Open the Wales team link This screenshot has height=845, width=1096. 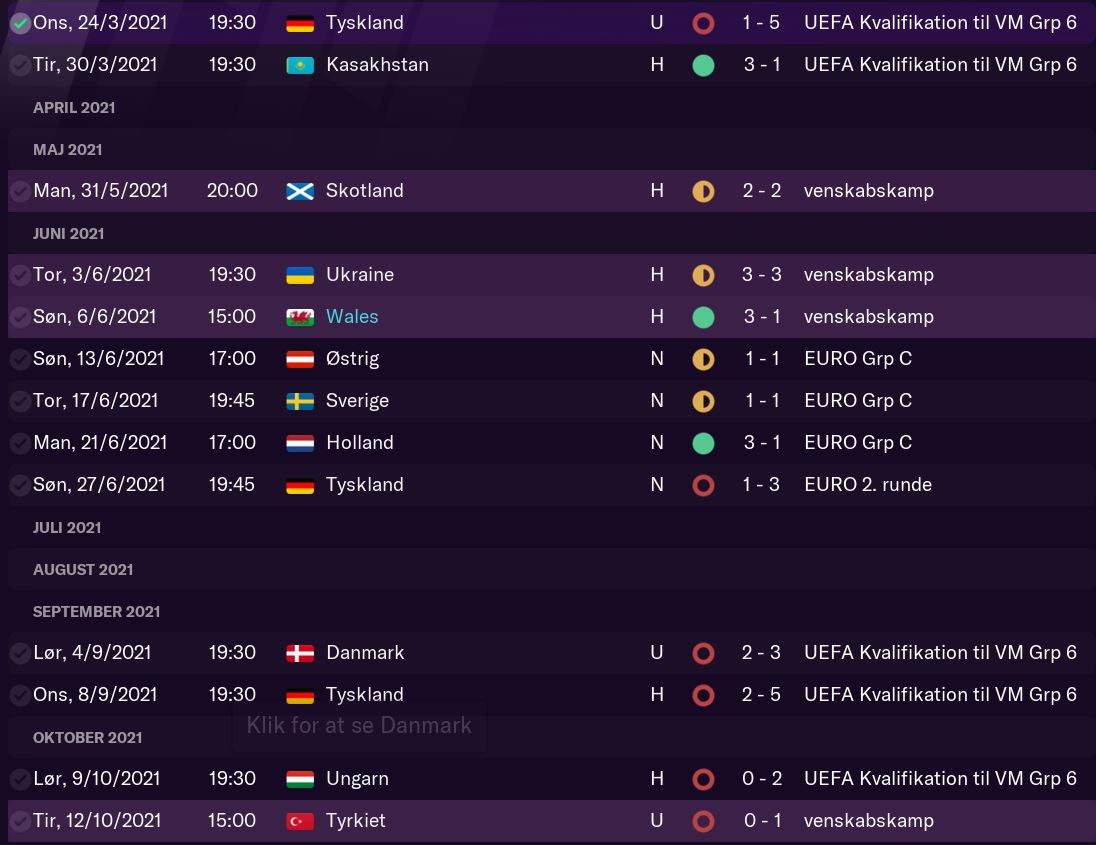tap(352, 317)
